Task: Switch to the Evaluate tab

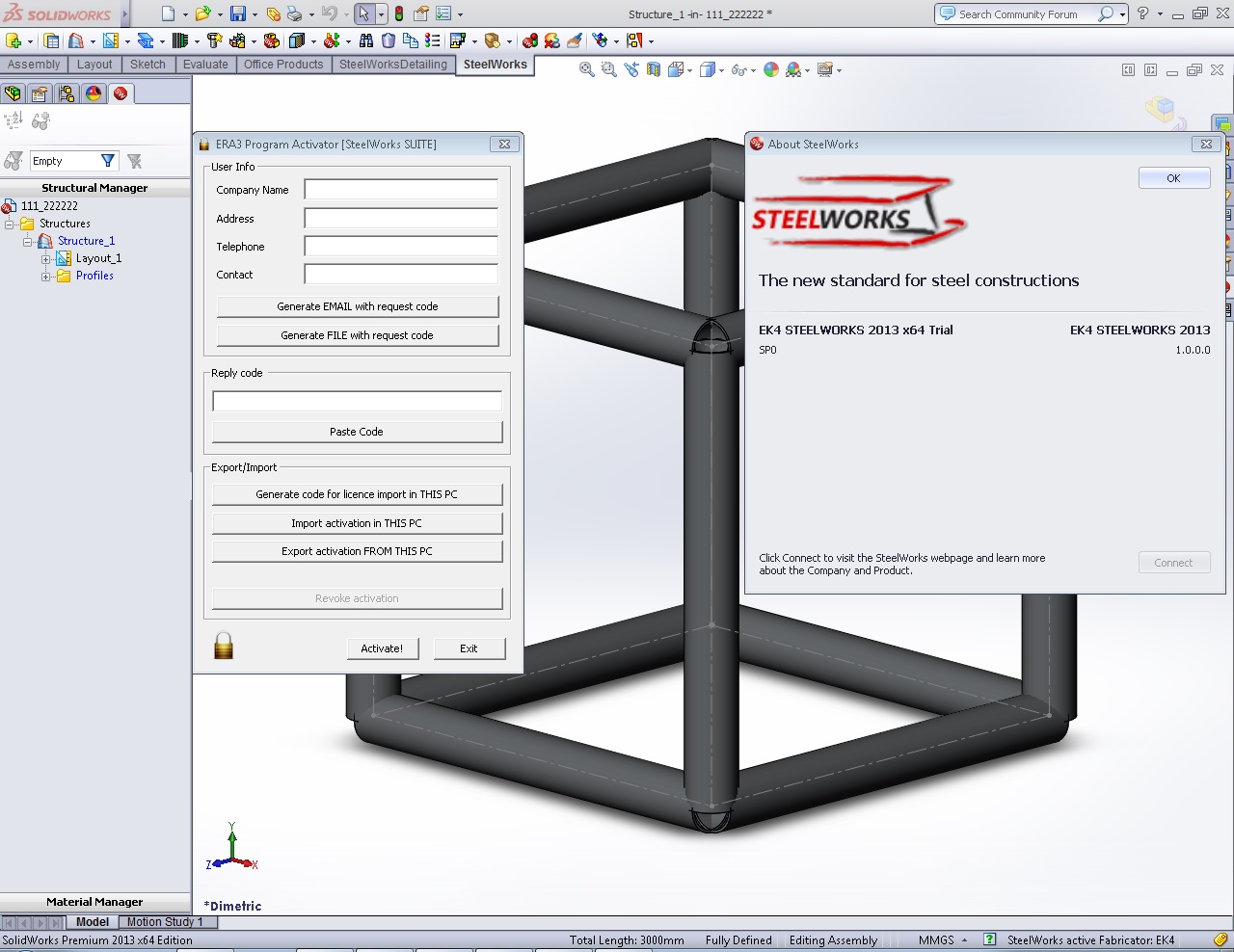Action: (205, 65)
